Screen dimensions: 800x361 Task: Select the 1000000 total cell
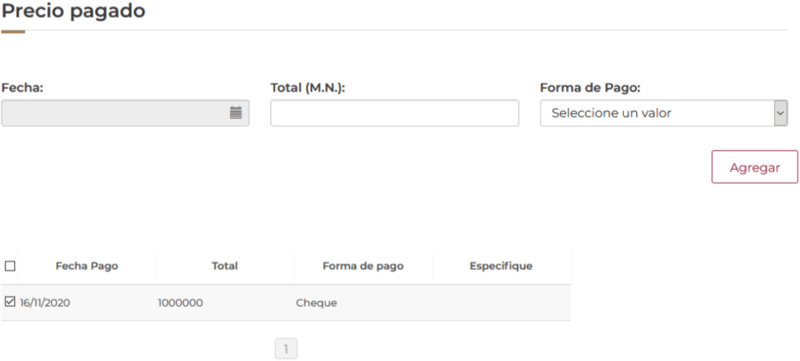pos(180,303)
